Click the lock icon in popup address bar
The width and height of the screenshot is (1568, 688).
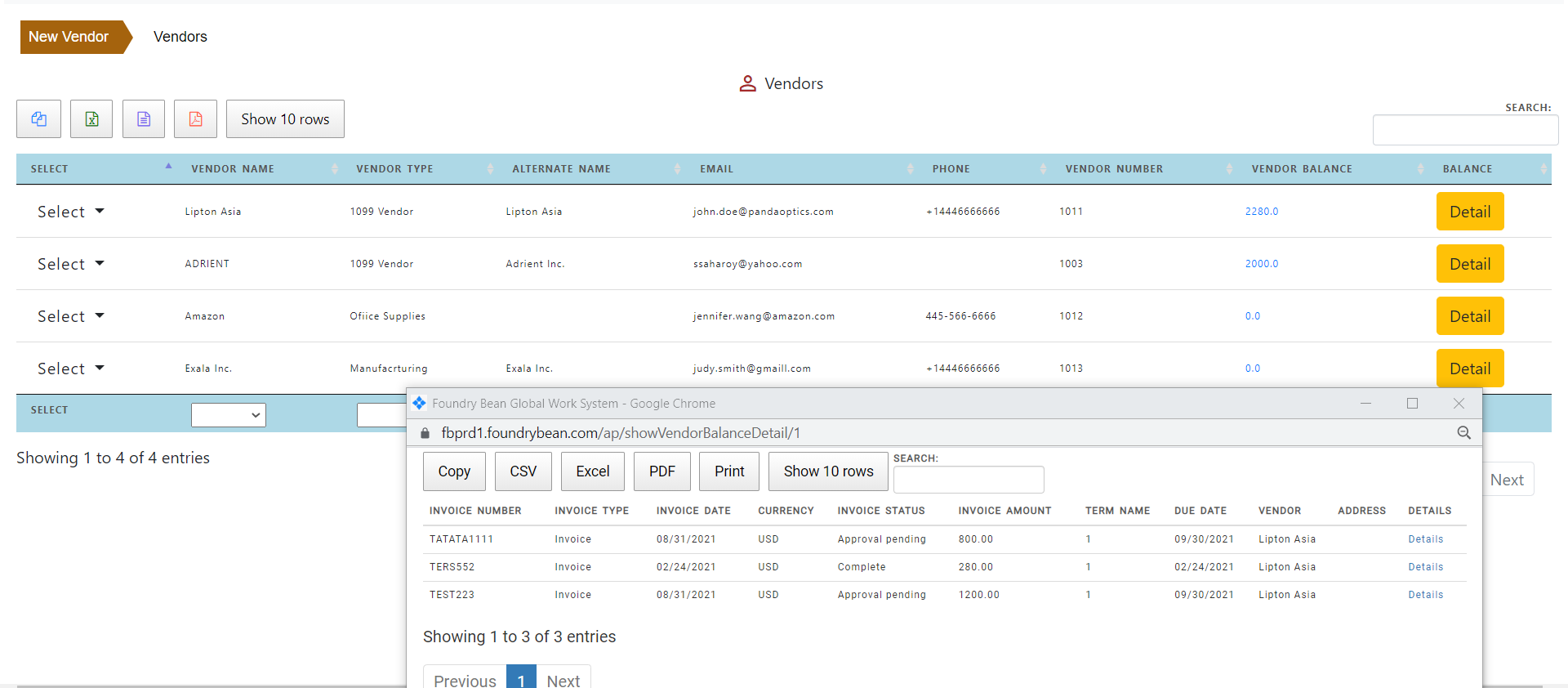(x=425, y=433)
